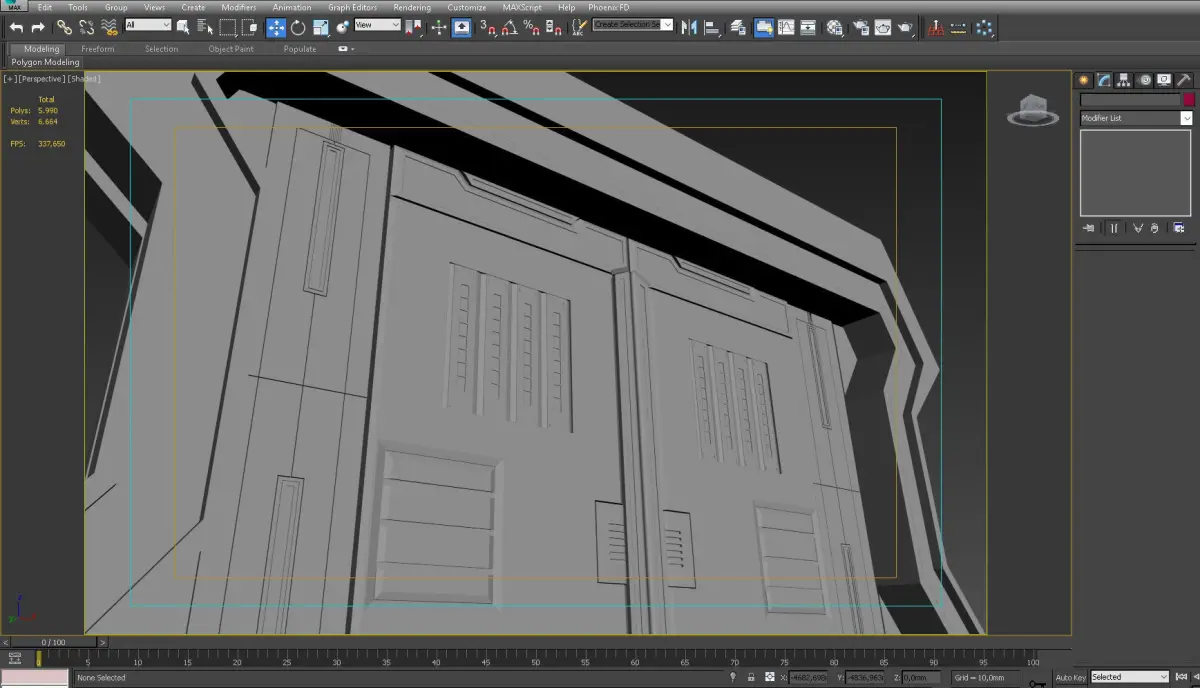Screen dimensions: 1200x688
Task: Open the Reference Coordinate System View dropdown
Action: point(378,25)
